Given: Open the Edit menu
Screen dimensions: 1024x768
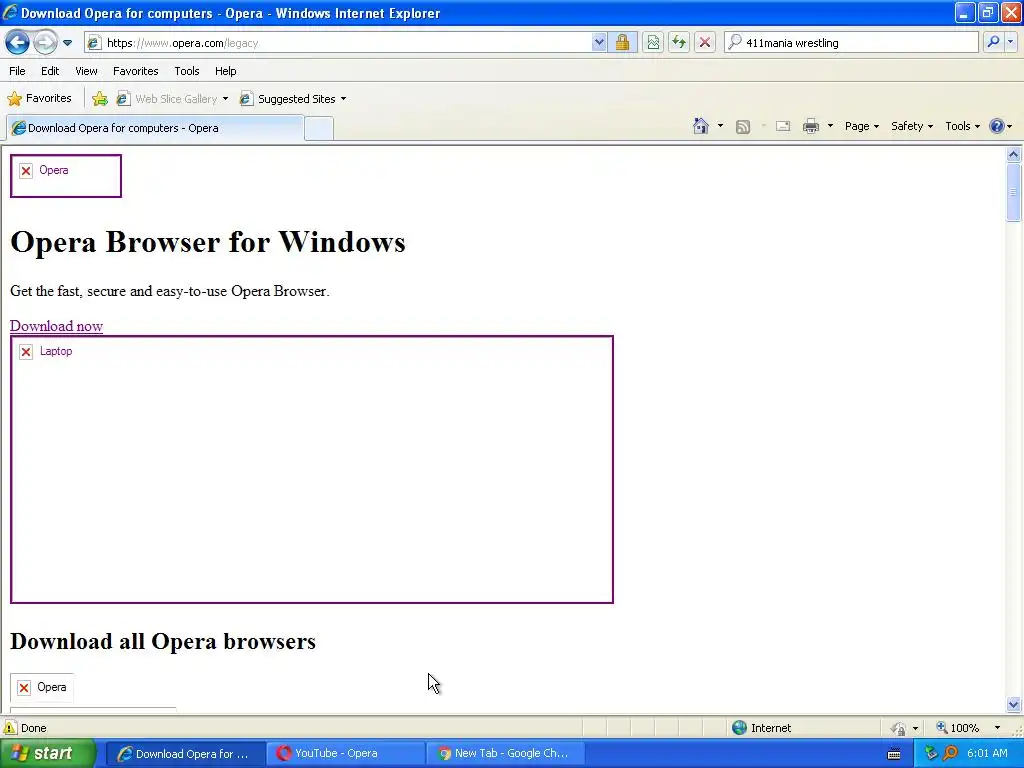Looking at the screenshot, I should (50, 71).
